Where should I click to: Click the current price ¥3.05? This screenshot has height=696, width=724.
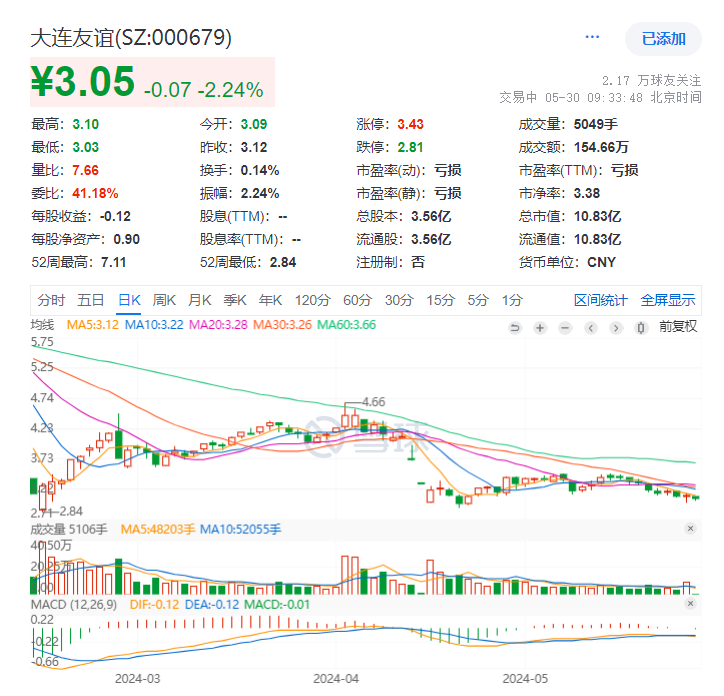[x=83, y=81]
